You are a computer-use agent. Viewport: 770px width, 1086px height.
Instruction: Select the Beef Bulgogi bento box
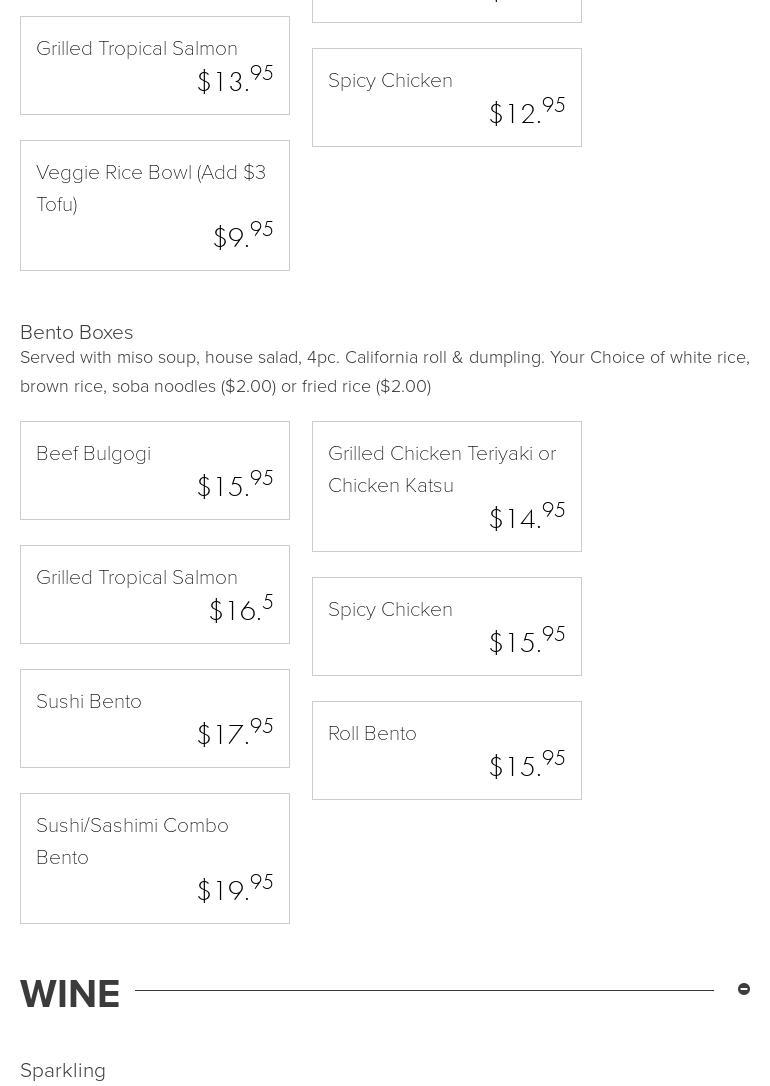coord(155,470)
